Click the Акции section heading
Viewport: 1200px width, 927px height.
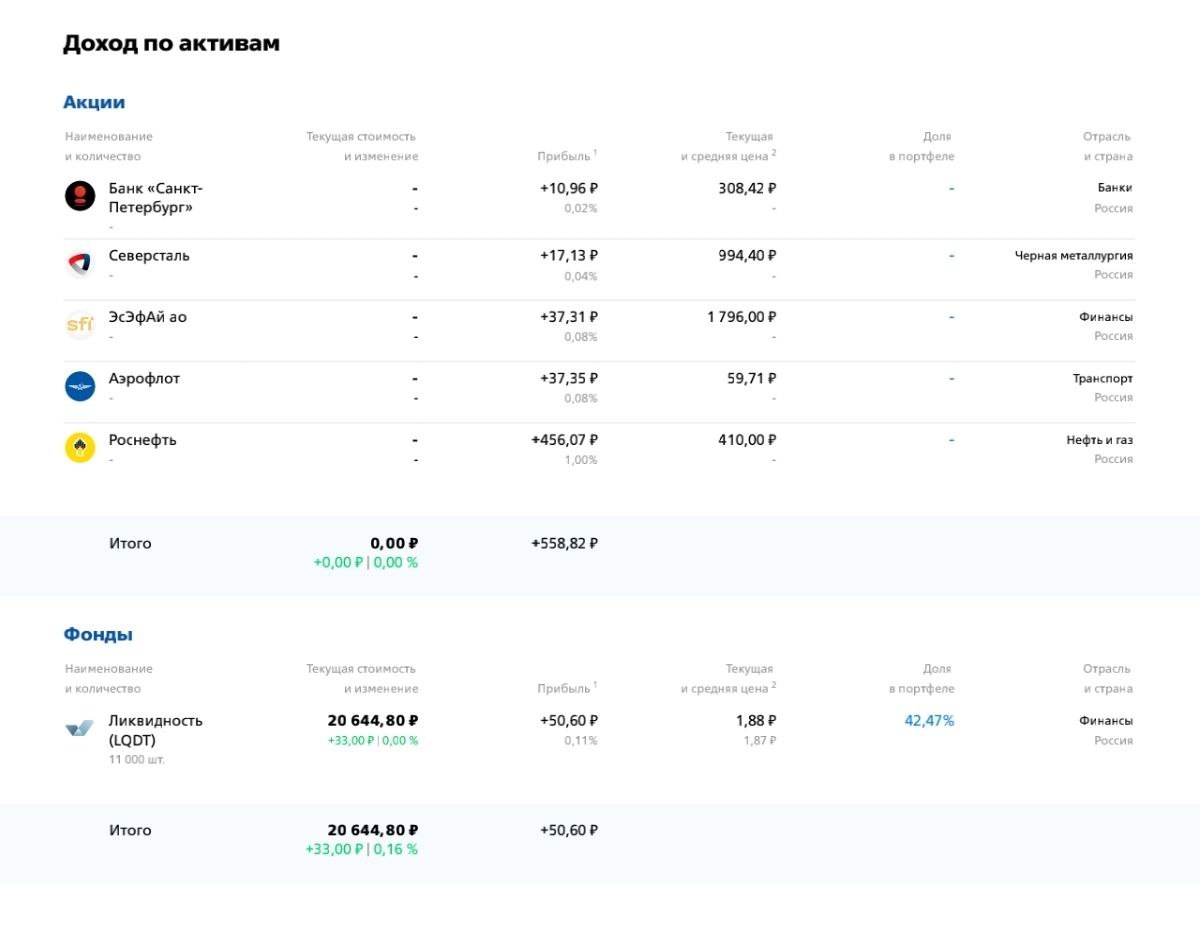pos(94,102)
